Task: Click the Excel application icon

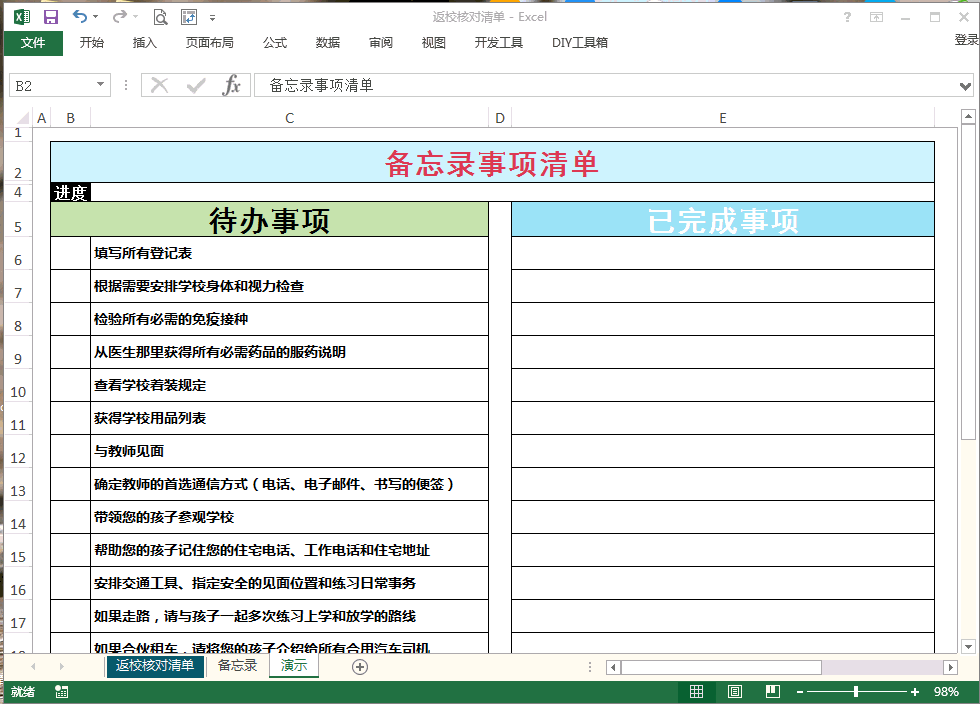Action: pos(22,17)
